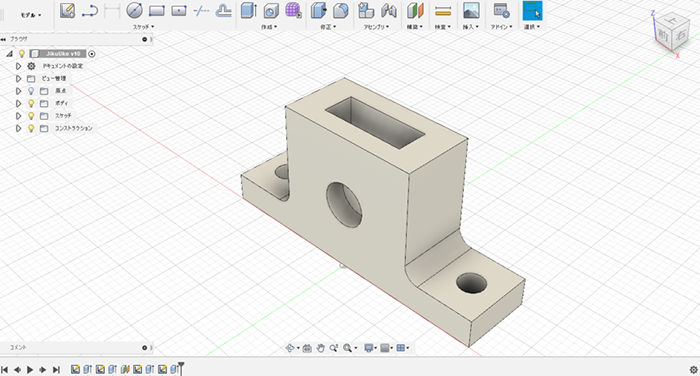This screenshot has height=376, width=700.
Task: Click the ブラウザ panel options dot
Action: [x=145, y=39]
